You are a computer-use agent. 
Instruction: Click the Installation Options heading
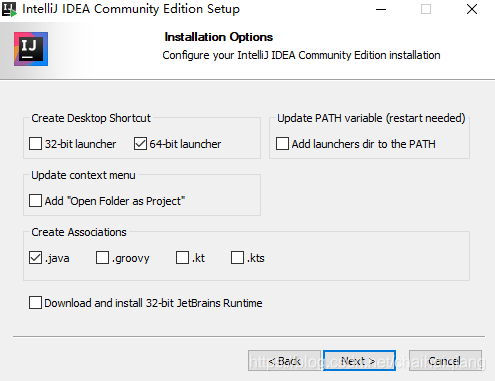coord(219,37)
